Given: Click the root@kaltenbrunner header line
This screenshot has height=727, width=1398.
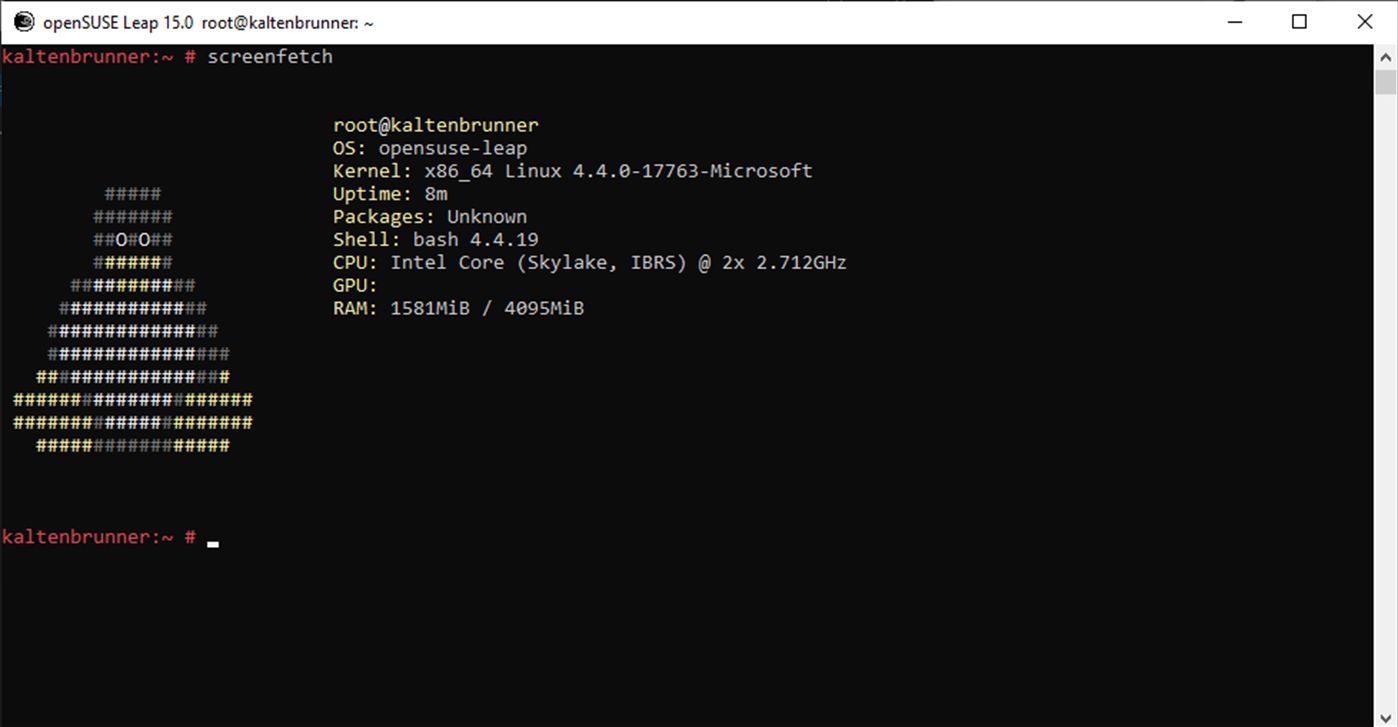Looking at the screenshot, I should (436, 125).
